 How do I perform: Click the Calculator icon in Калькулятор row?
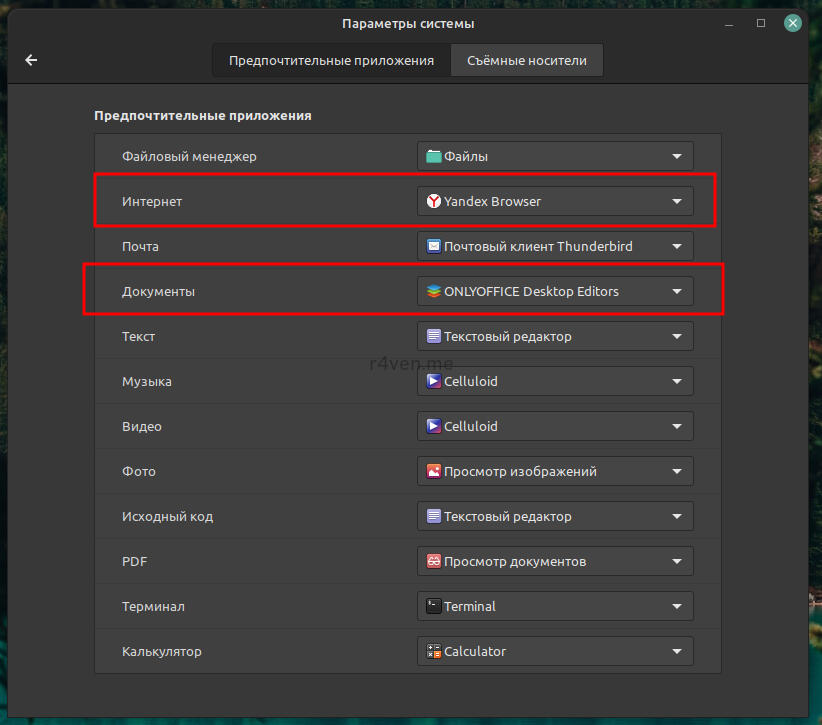pyautogui.click(x=433, y=651)
